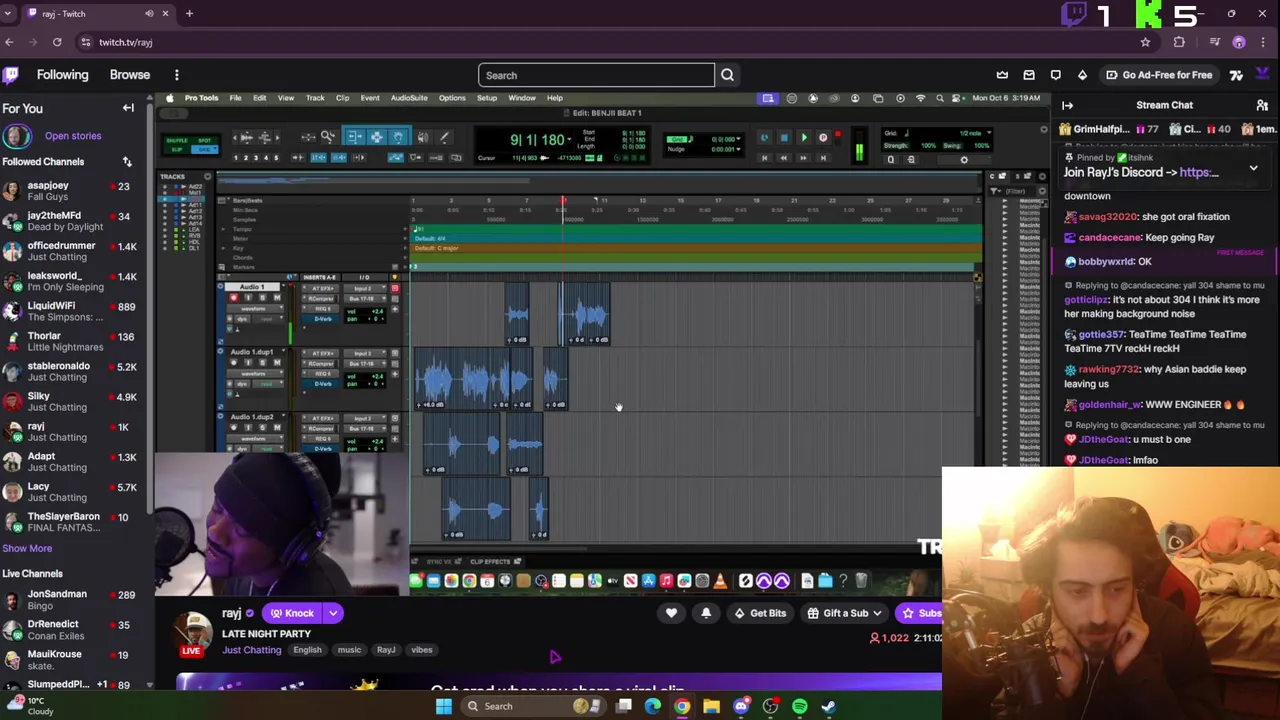Click the Go Ad-Free for Free button

tap(1158, 75)
